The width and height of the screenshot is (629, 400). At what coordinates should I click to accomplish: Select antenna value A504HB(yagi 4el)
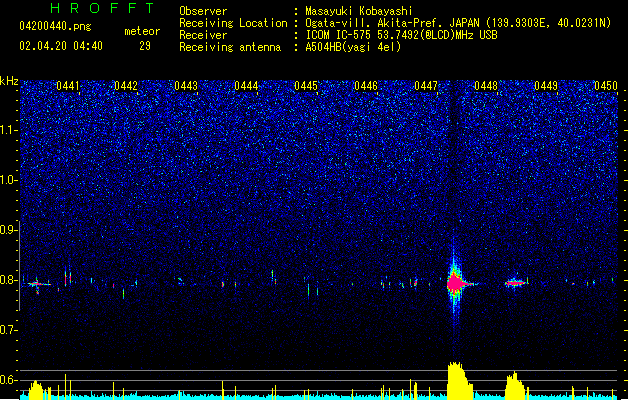coord(353,47)
